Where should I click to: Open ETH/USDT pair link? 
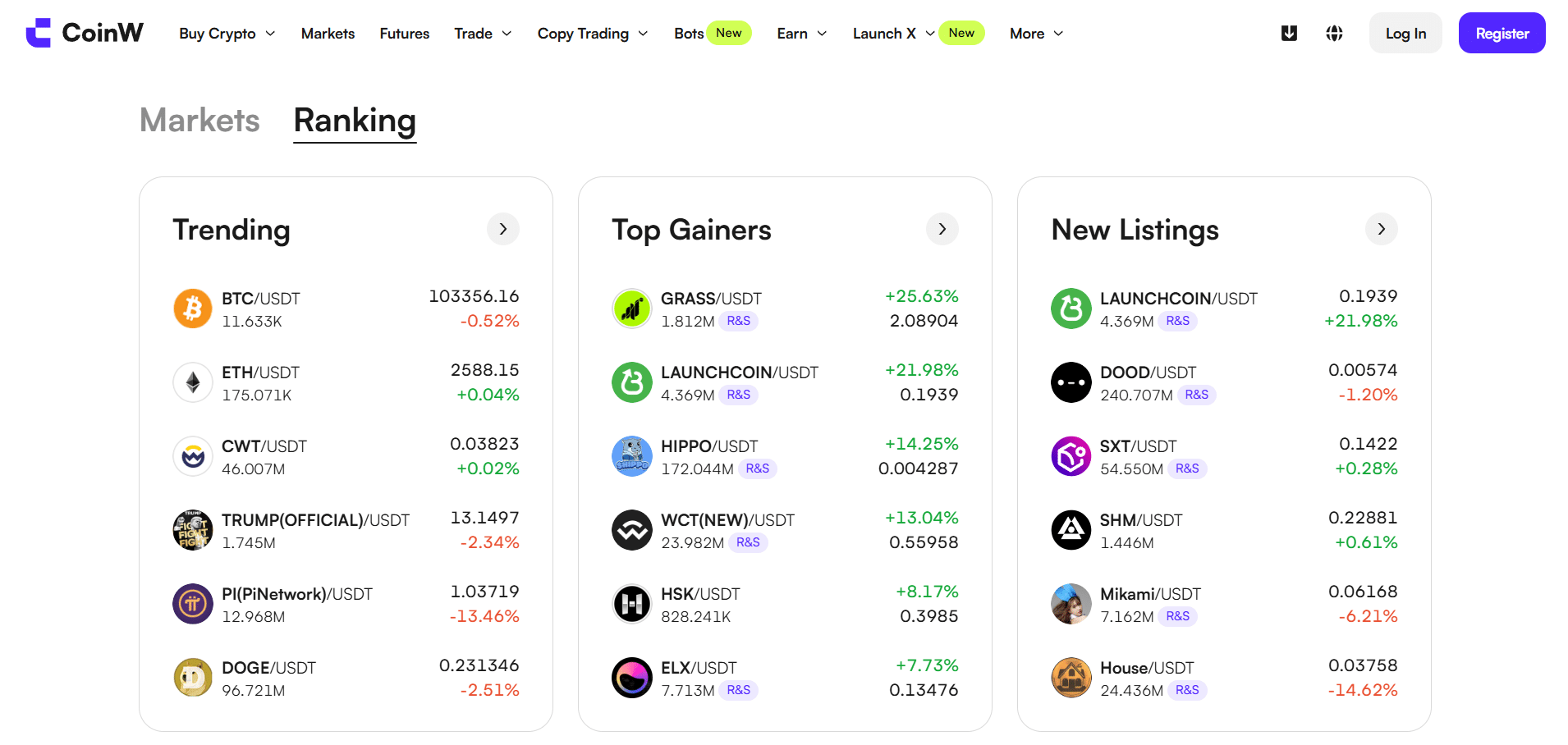coord(260,372)
